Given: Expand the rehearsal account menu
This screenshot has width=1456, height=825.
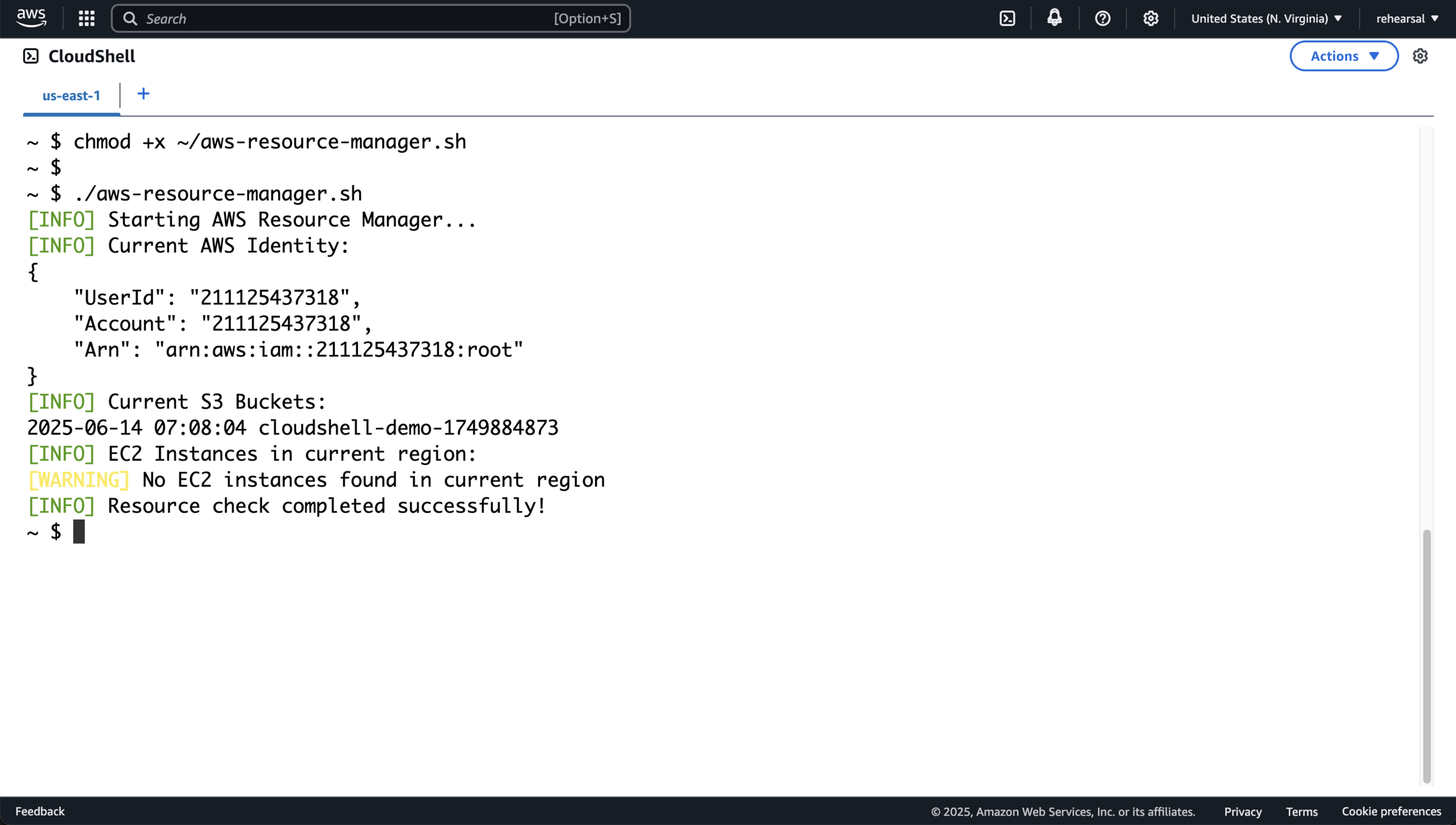Looking at the screenshot, I should click(x=1407, y=18).
